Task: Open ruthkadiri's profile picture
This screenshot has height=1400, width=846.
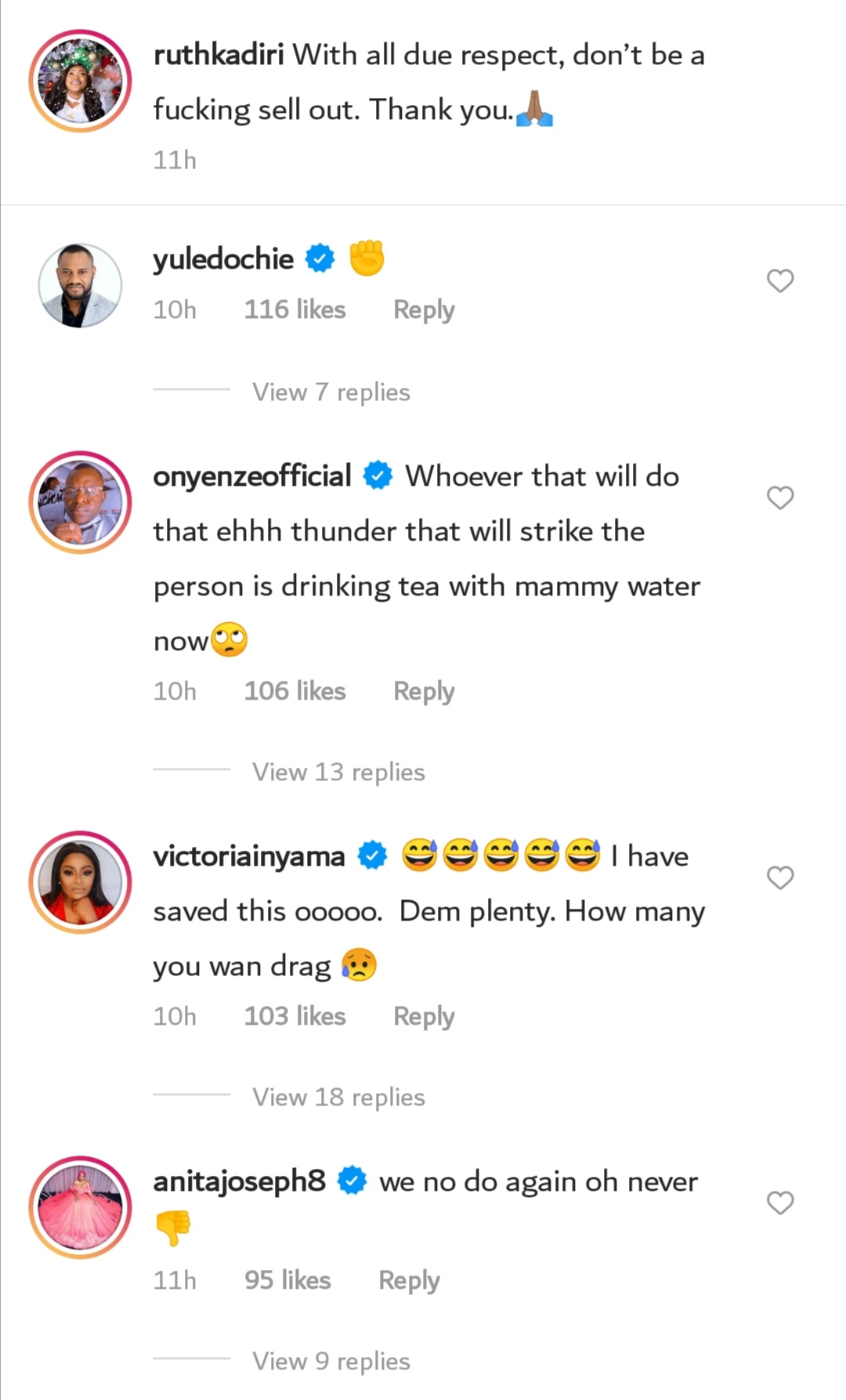Action: (x=80, y=81)
